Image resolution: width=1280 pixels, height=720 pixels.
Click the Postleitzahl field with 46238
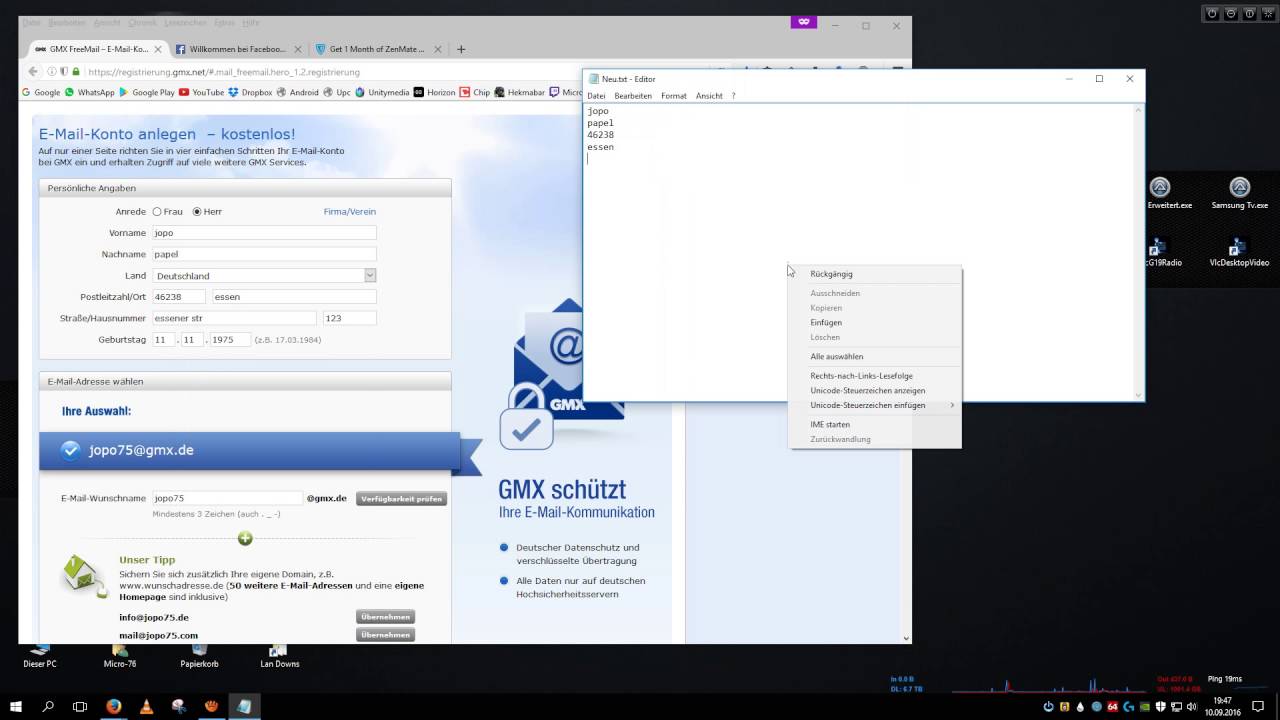pos(179,297)
